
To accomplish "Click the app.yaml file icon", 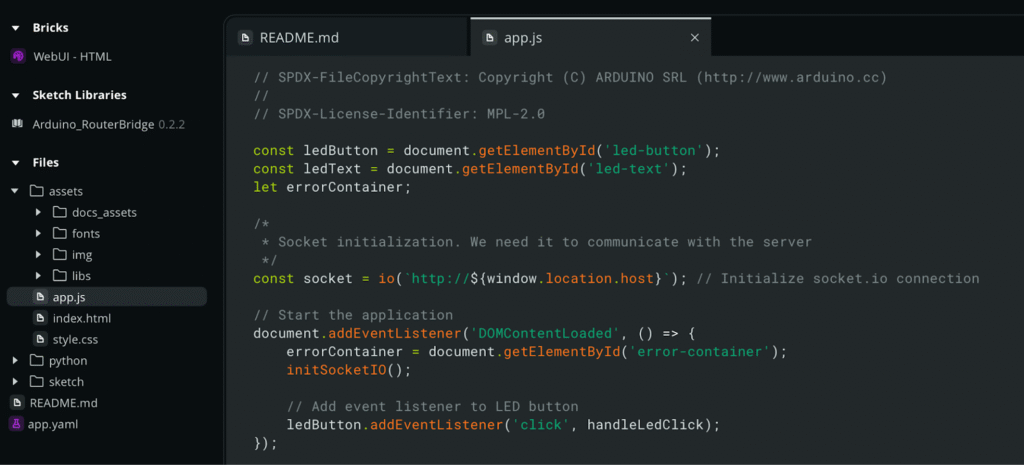I will (16, 424).
